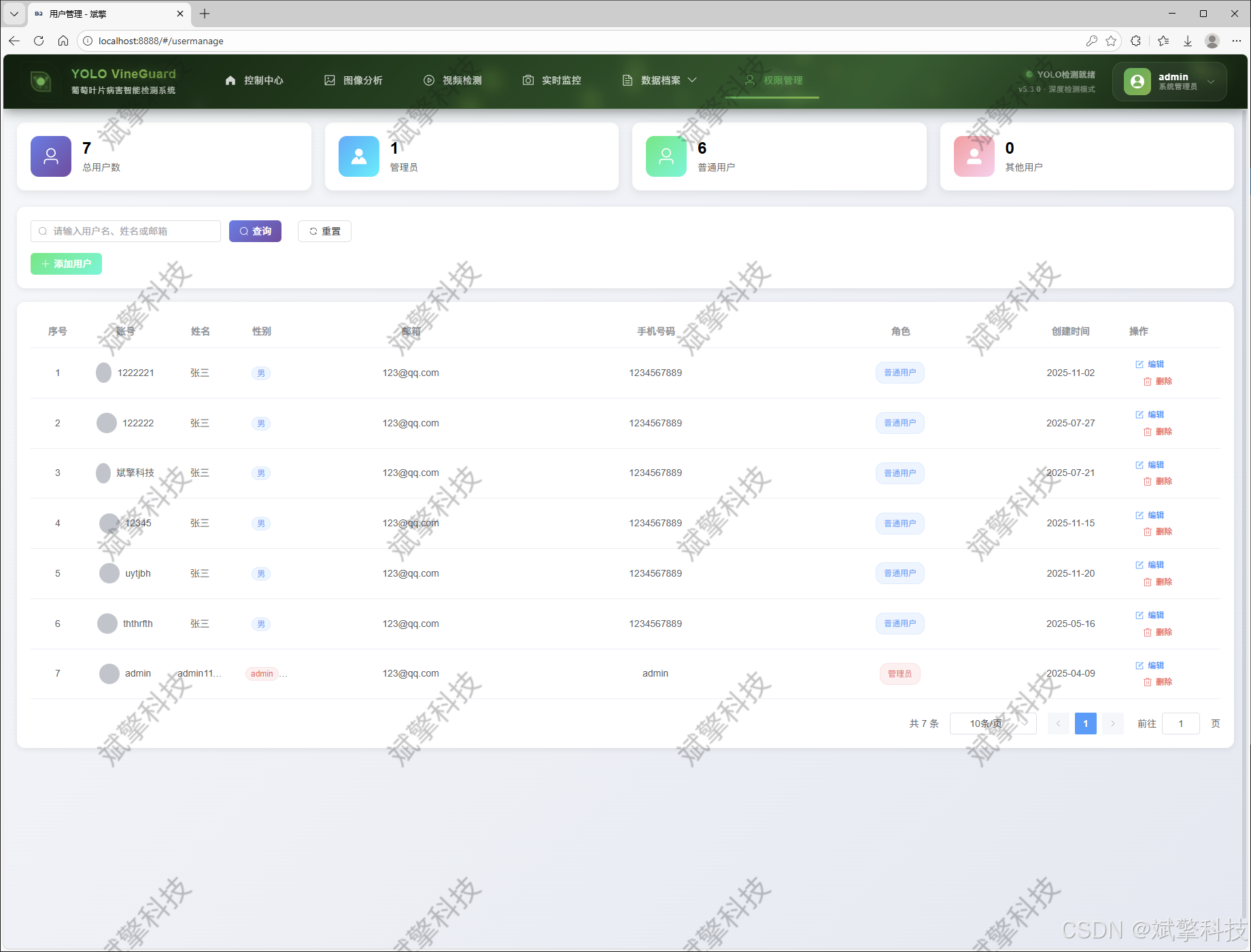Focus the user search input field
This screenshot has height=952, width=1251.
coord(126,231)
